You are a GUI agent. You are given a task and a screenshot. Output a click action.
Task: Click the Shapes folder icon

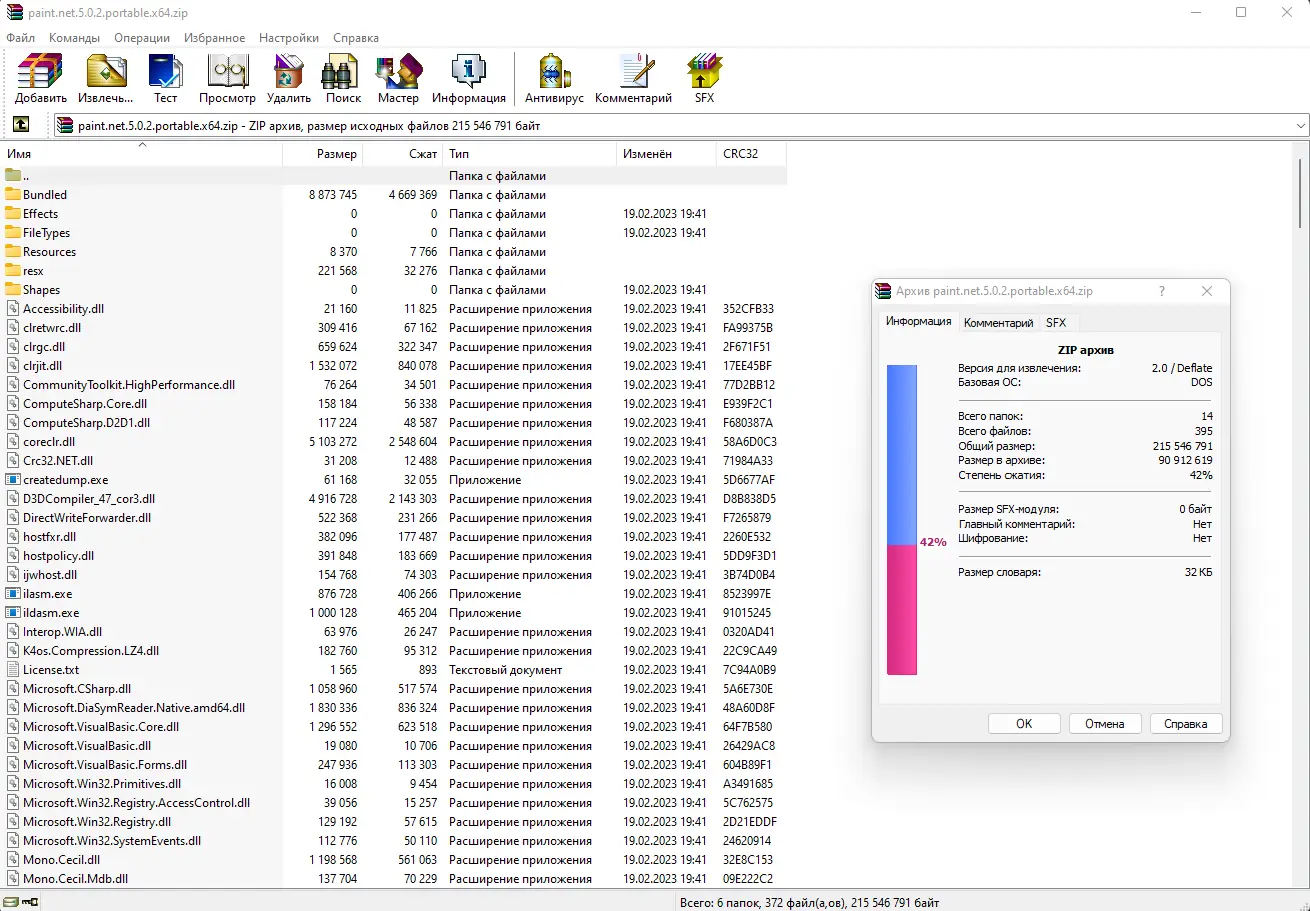pos(13,289)
